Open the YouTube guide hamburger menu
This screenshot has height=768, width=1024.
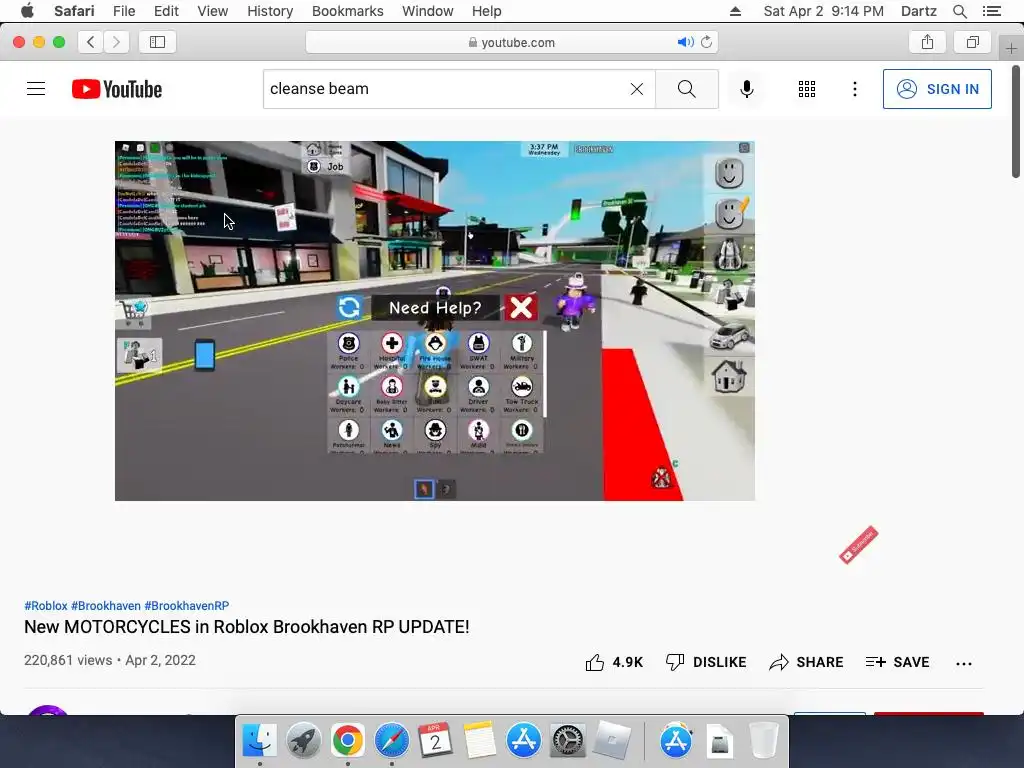pos(36,89)
